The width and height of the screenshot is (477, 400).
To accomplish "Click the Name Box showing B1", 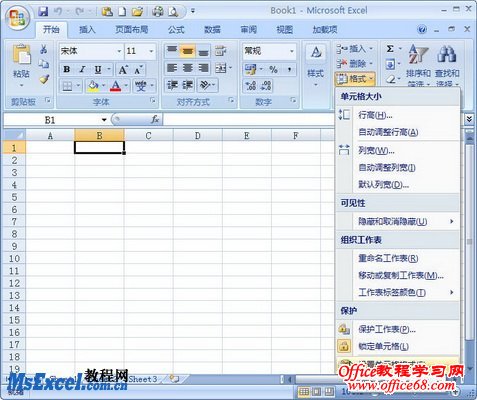I will [57, 120].
